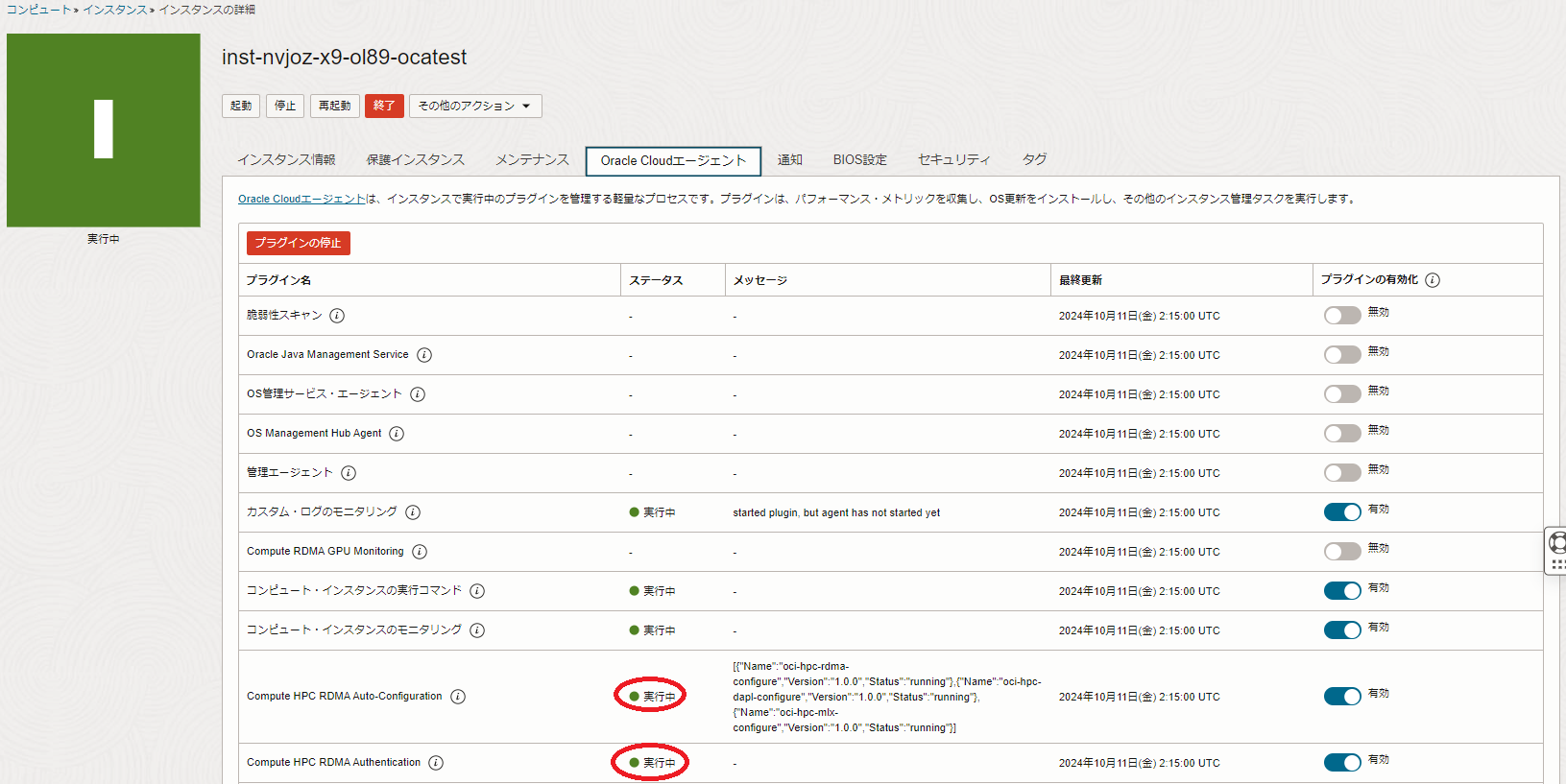Click info icon beside Oracle Java Management Service

[x=424, y=355]
